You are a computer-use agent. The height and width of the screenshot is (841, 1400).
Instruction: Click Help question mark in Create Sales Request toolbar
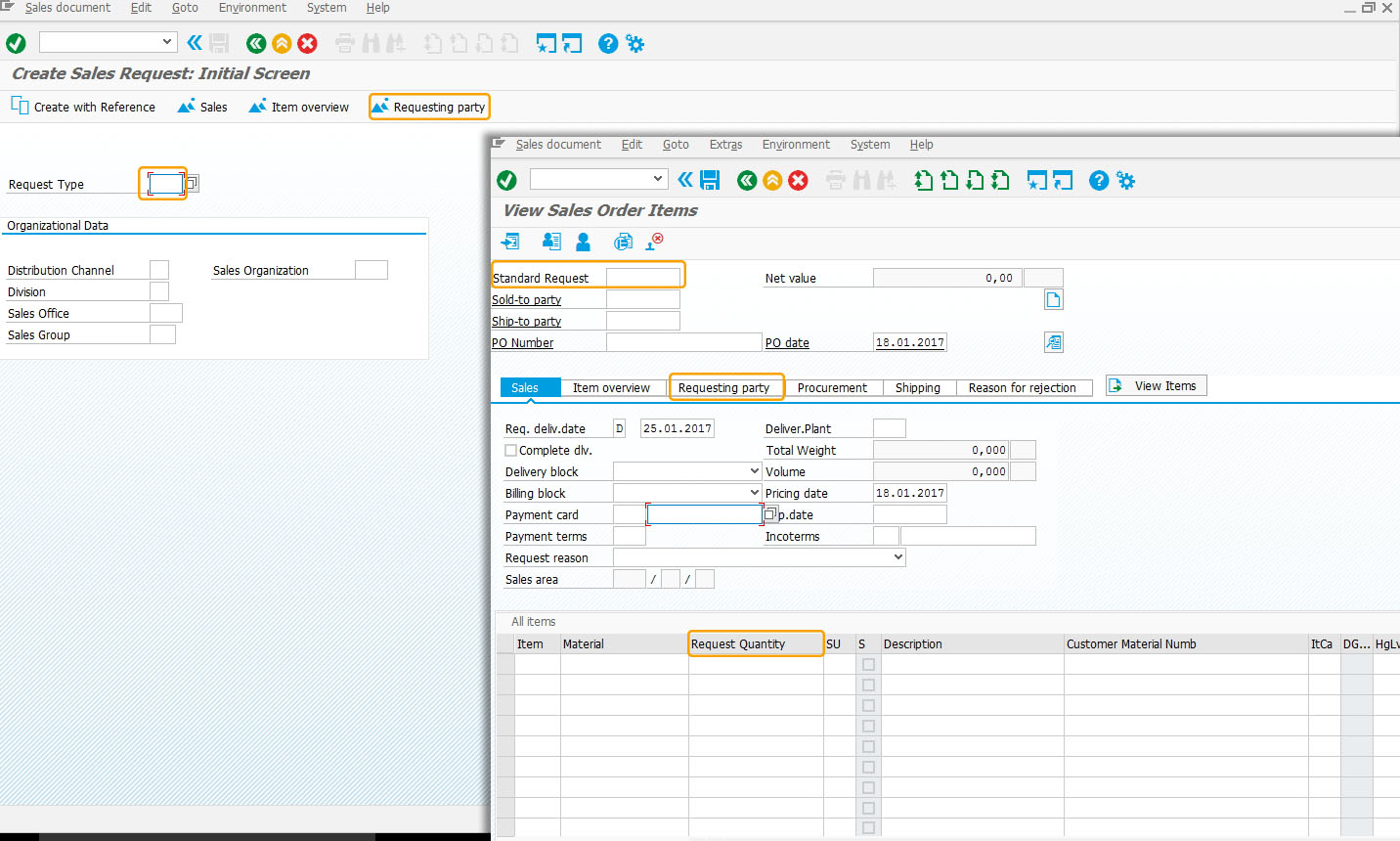608,43
